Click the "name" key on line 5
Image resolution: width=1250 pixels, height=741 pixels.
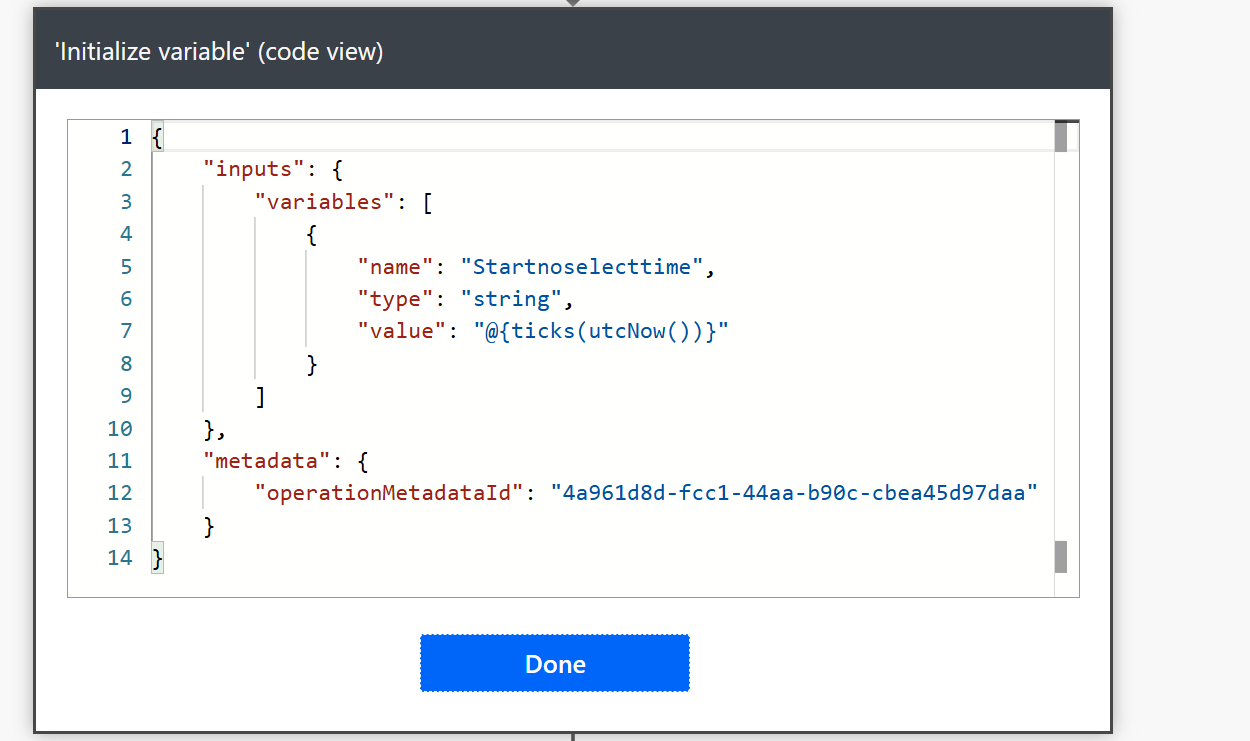tap(397, 266)
